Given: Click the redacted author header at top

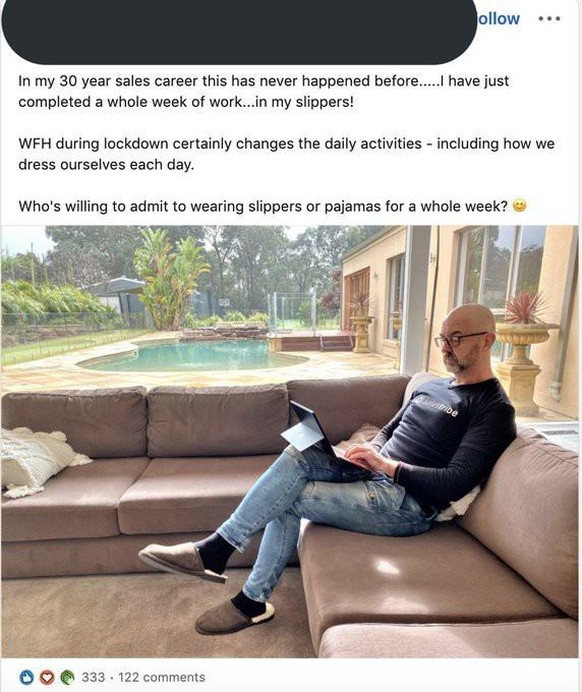Looking at the screenshot, I should click(239, 31).
